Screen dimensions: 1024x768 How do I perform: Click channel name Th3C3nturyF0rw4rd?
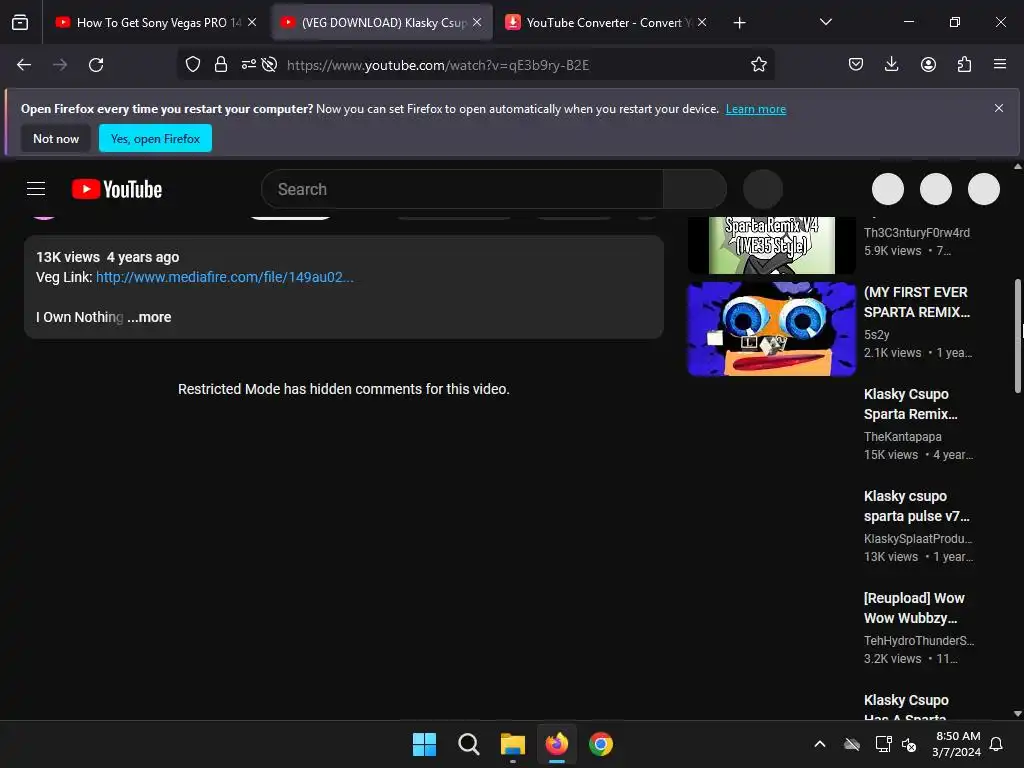[916, 232]
